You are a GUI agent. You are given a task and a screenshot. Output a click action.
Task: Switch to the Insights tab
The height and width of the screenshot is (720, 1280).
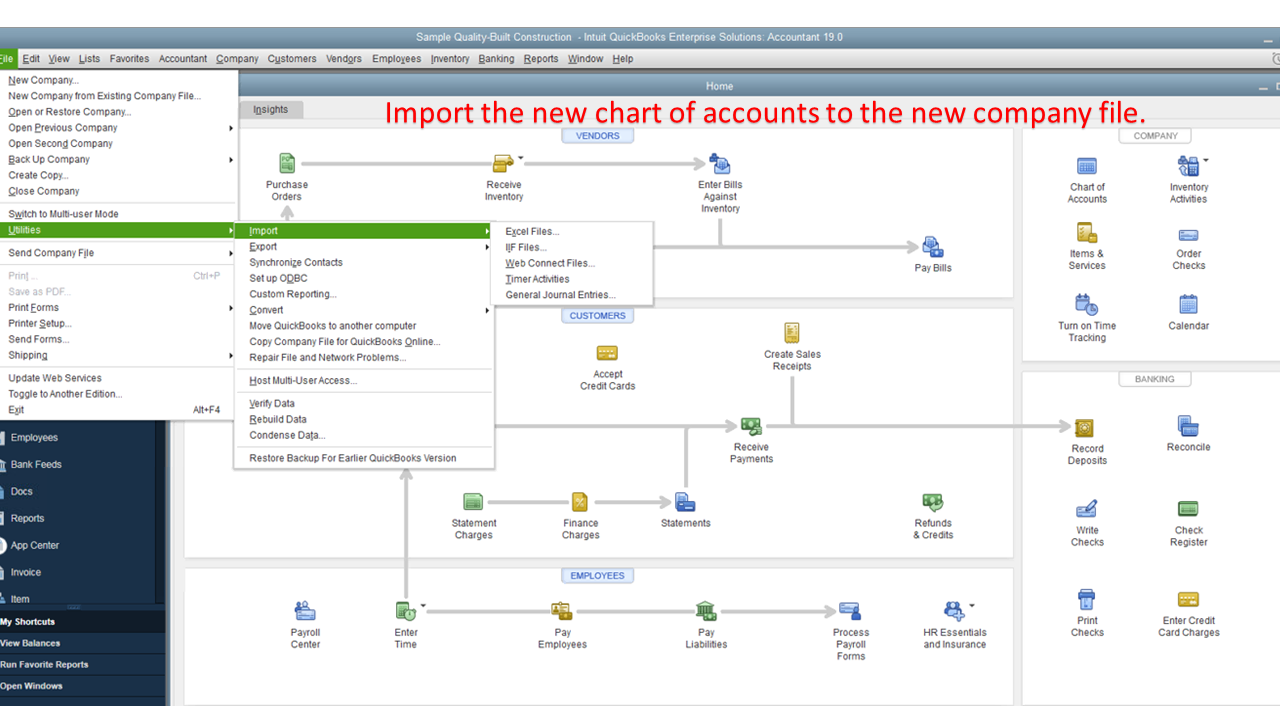(x=270, y=110)
